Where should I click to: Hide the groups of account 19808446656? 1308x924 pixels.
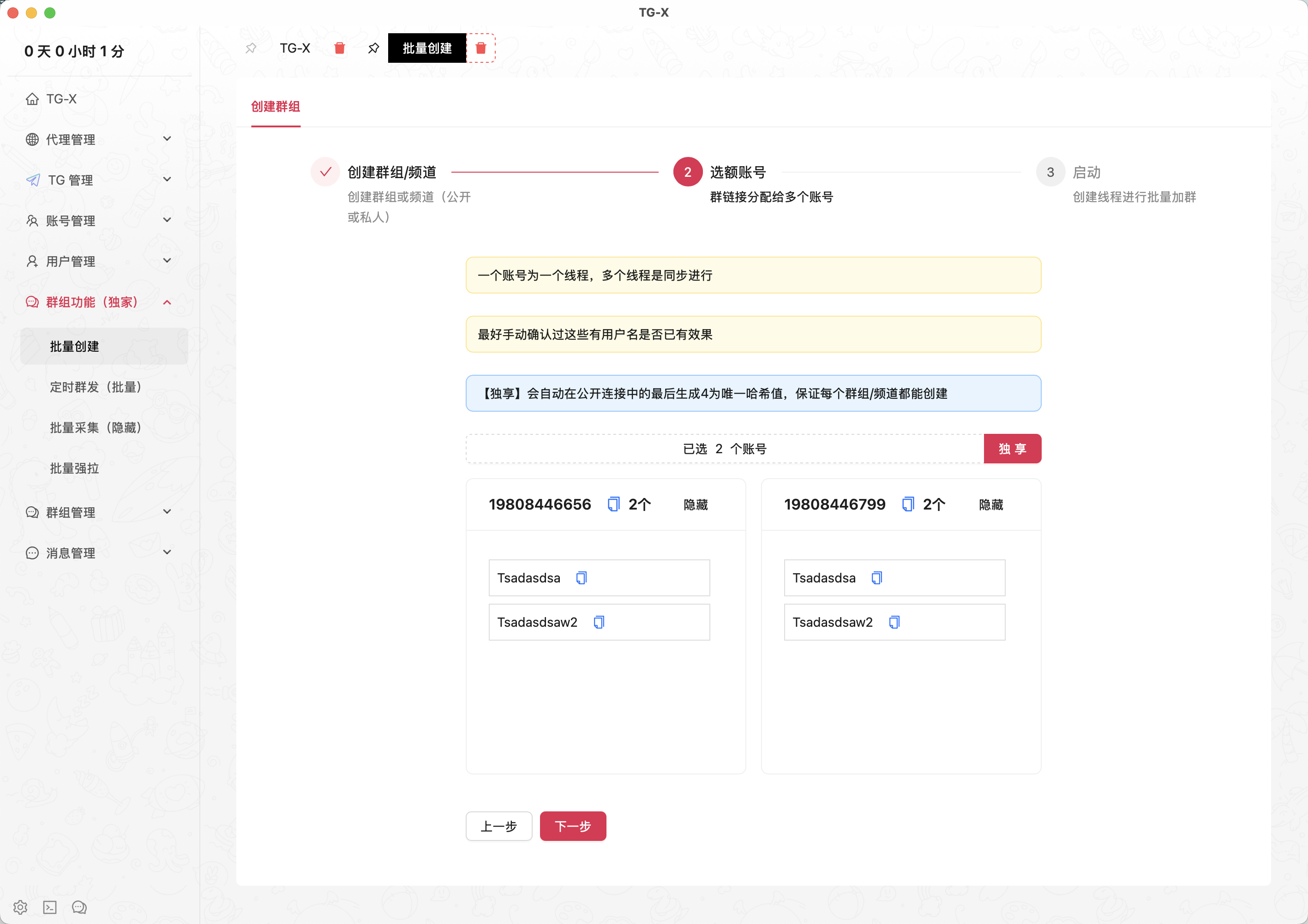(x=696, y=505)
